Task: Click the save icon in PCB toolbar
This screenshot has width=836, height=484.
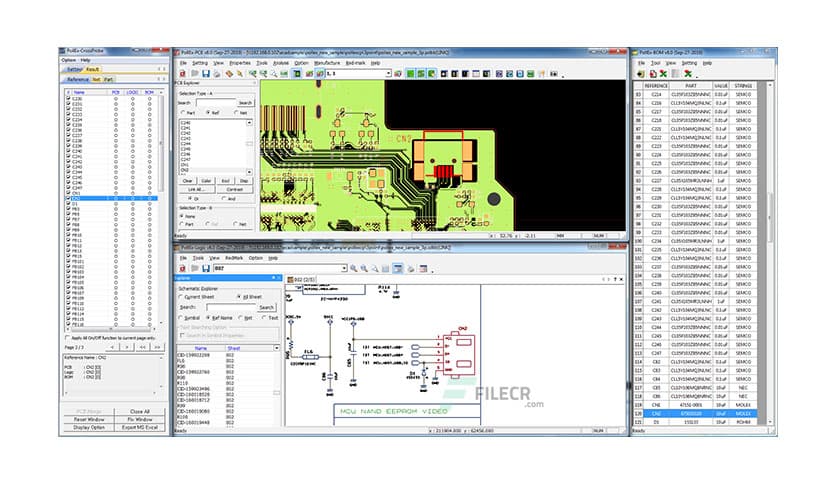Action: [x=205, y=73]
